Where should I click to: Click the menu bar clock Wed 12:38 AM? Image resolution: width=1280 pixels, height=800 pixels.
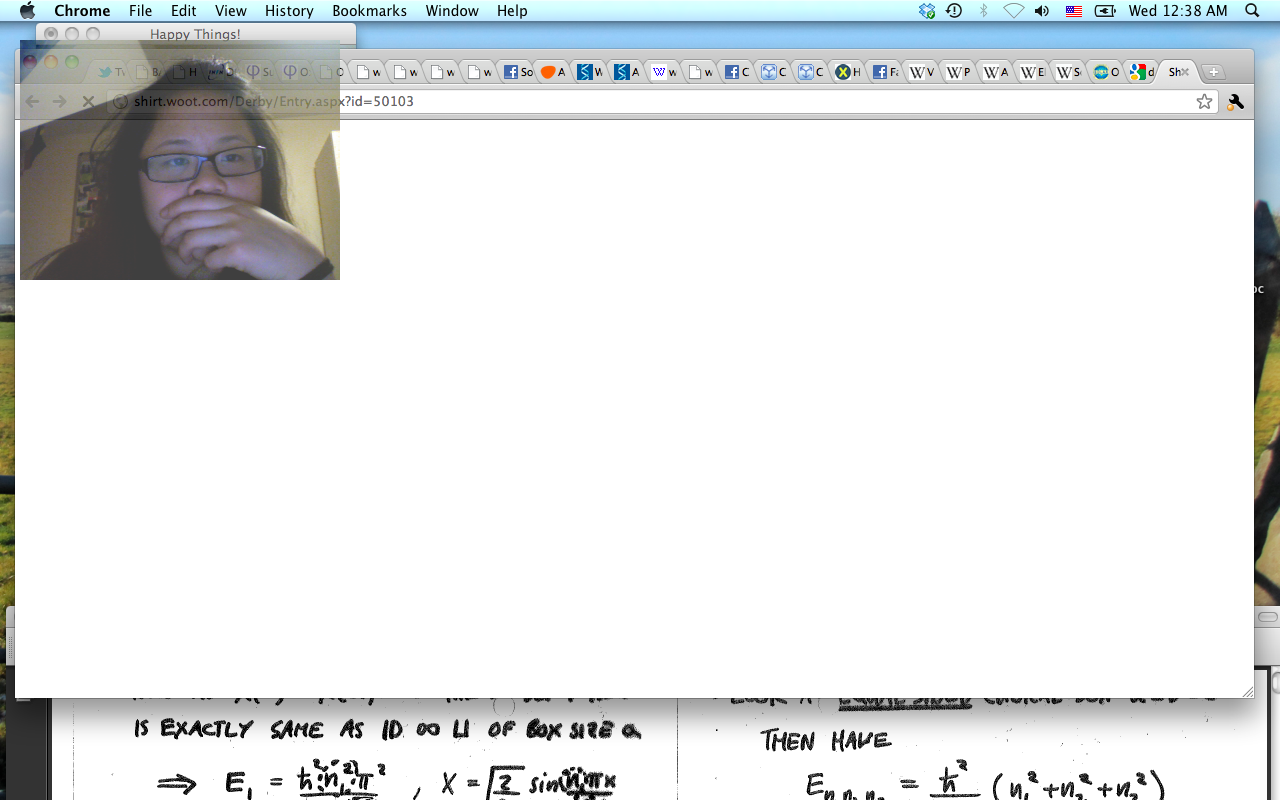pos(1177,11)
